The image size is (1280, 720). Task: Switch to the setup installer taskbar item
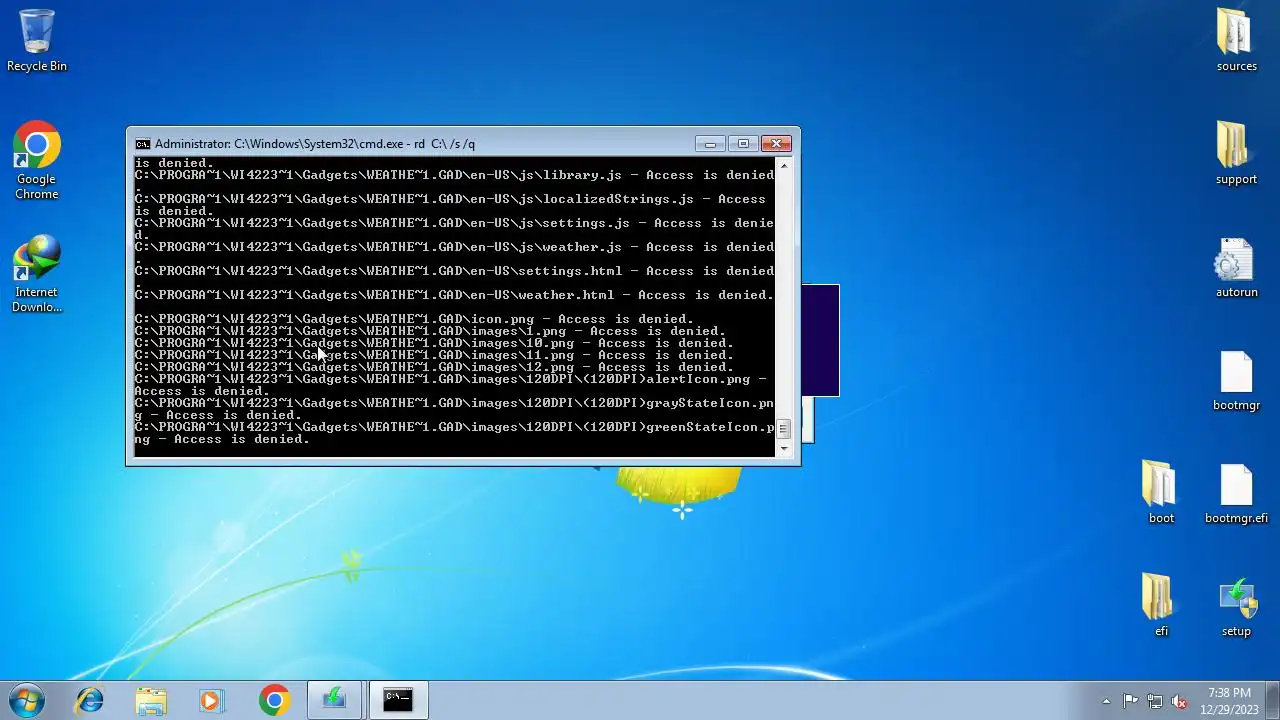point(335,700)
